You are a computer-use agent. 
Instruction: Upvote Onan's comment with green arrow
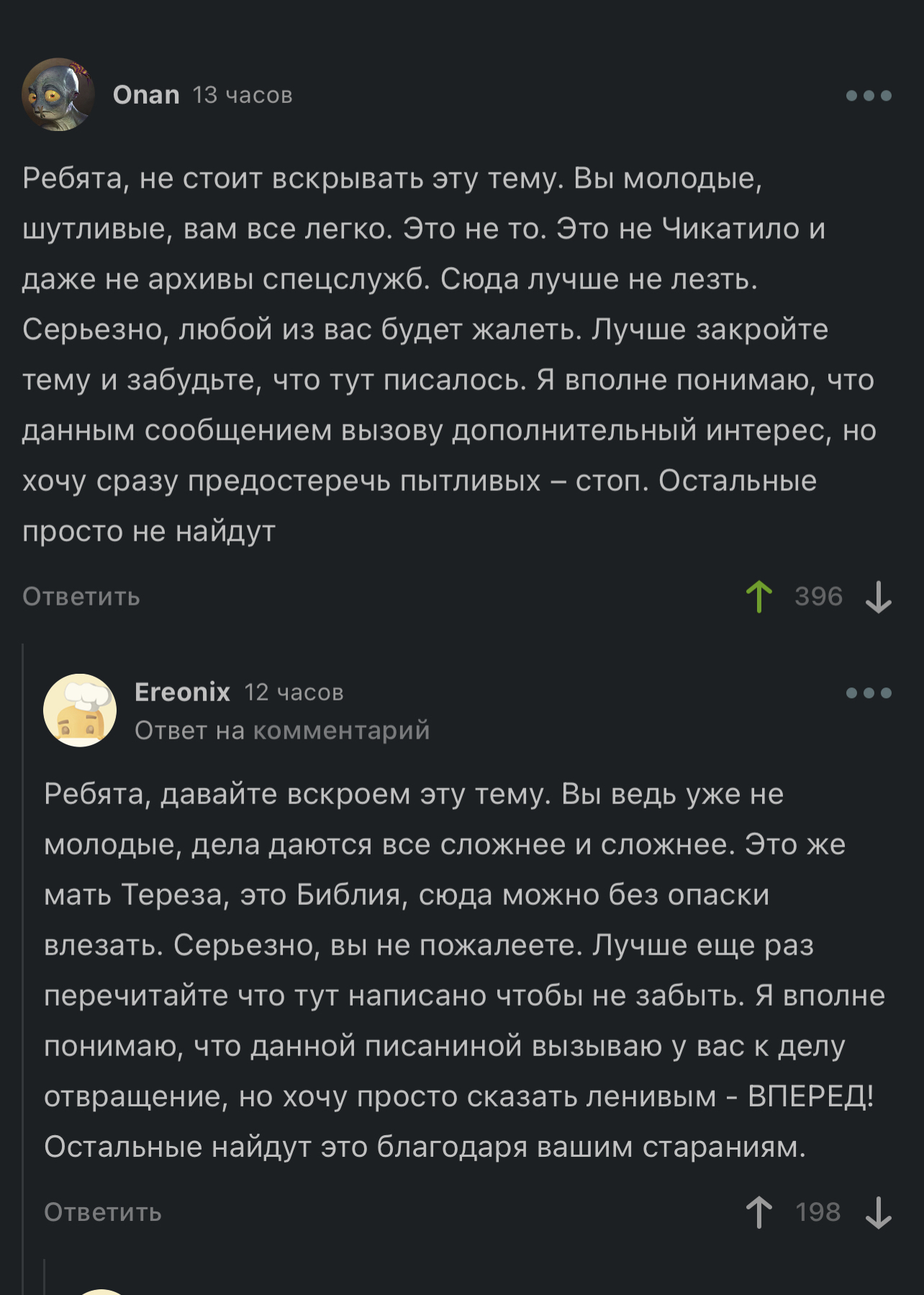coord(758,597)
